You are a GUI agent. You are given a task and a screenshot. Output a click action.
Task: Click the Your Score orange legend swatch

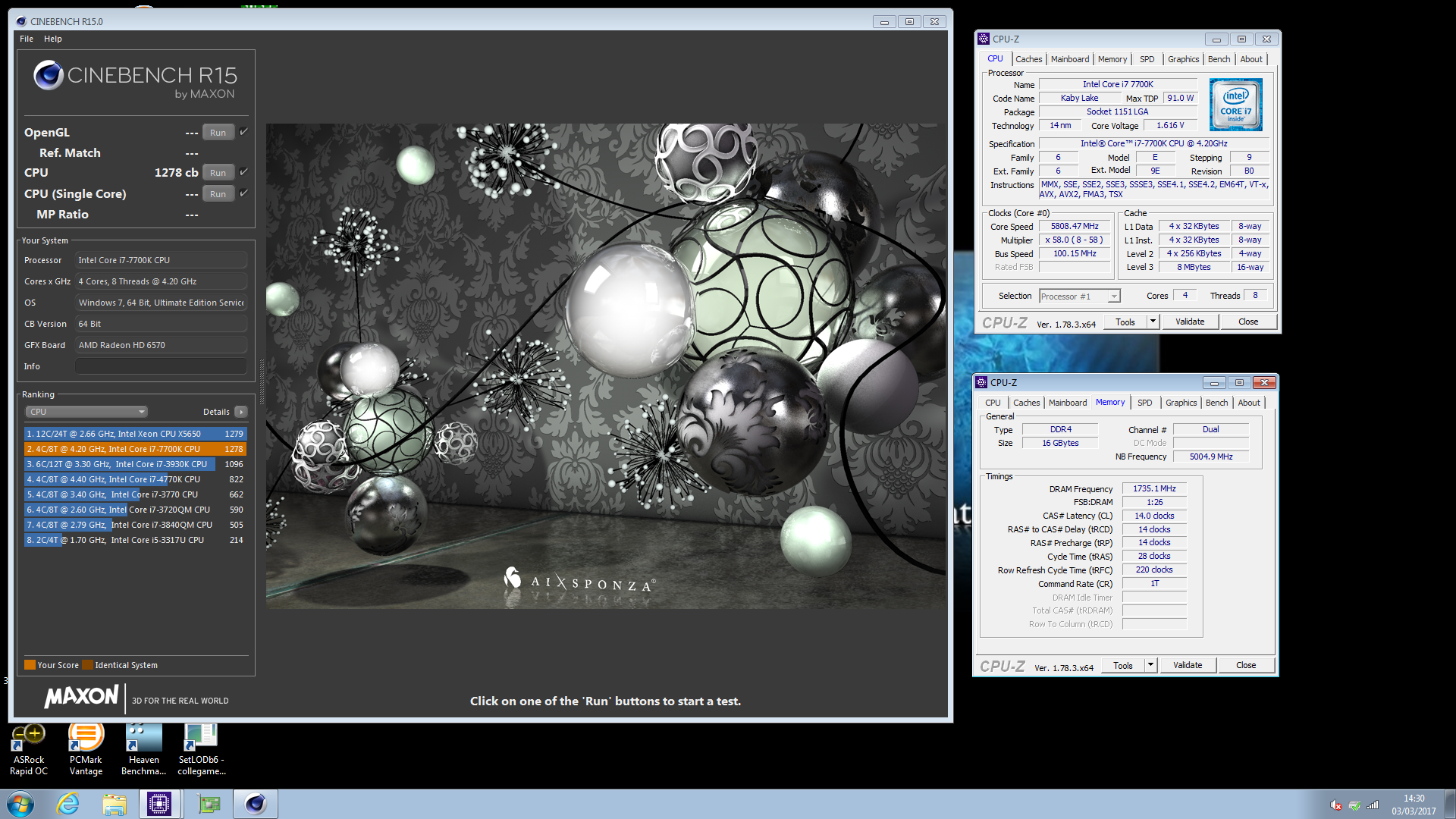click(x=30, y=665)
